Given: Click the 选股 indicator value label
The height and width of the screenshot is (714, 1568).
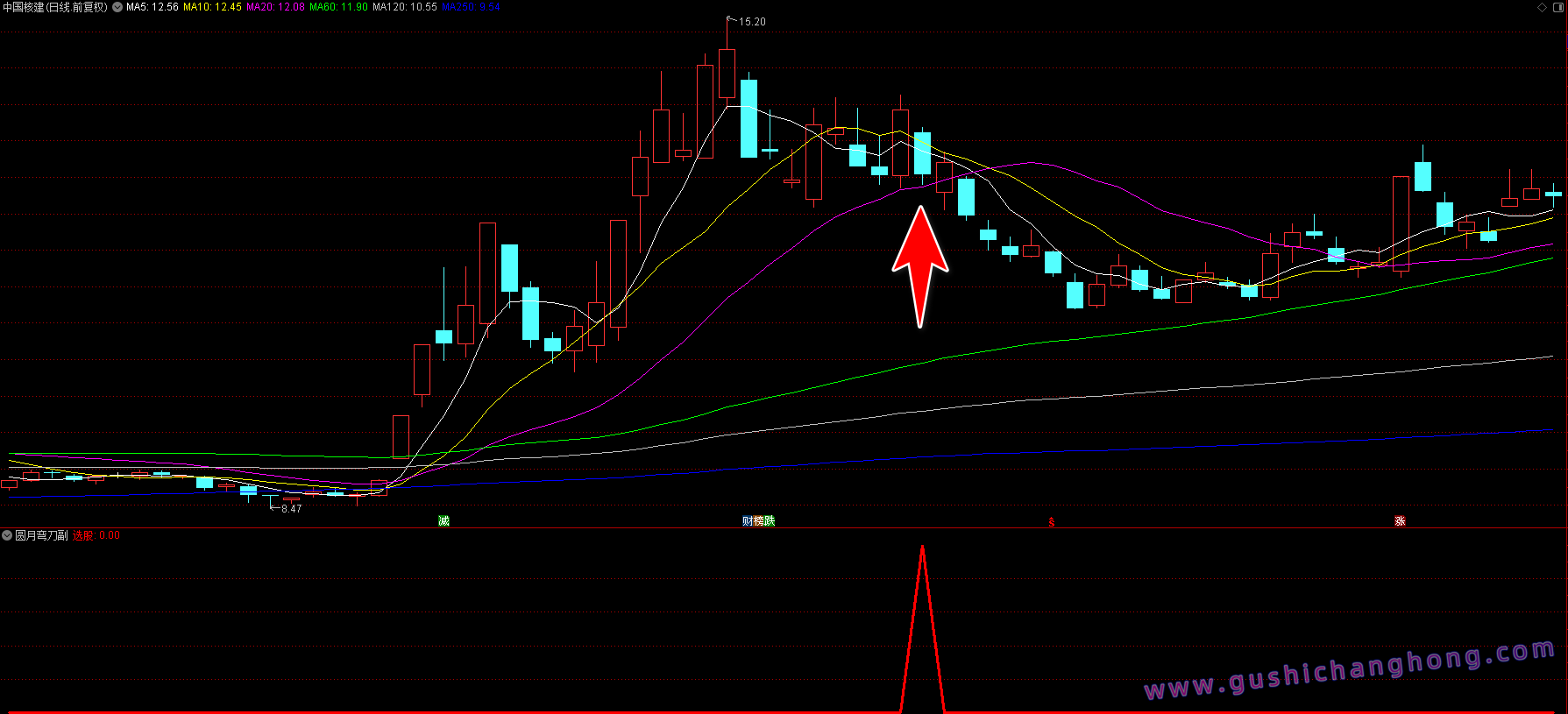Looking at the screenshot, I should click(x=96, y=535).
